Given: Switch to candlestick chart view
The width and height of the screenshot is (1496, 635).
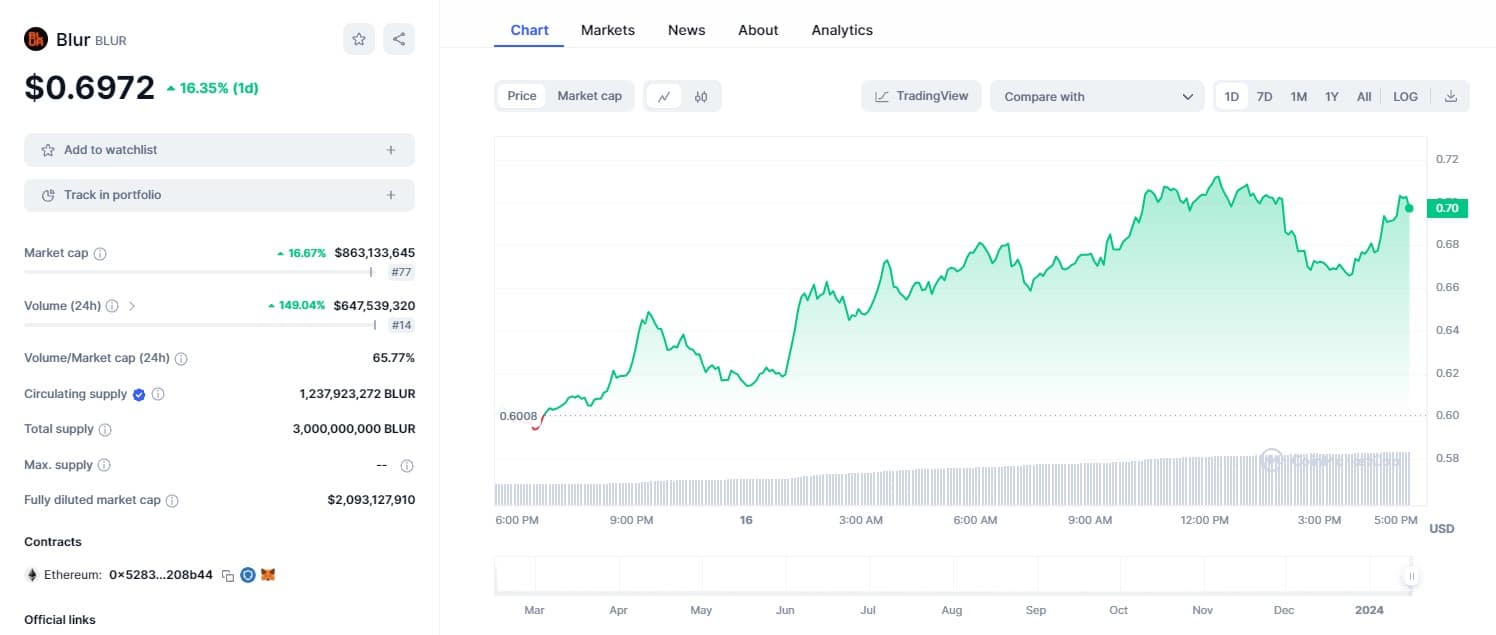Looking at the screenshot, I should point(701,96).
